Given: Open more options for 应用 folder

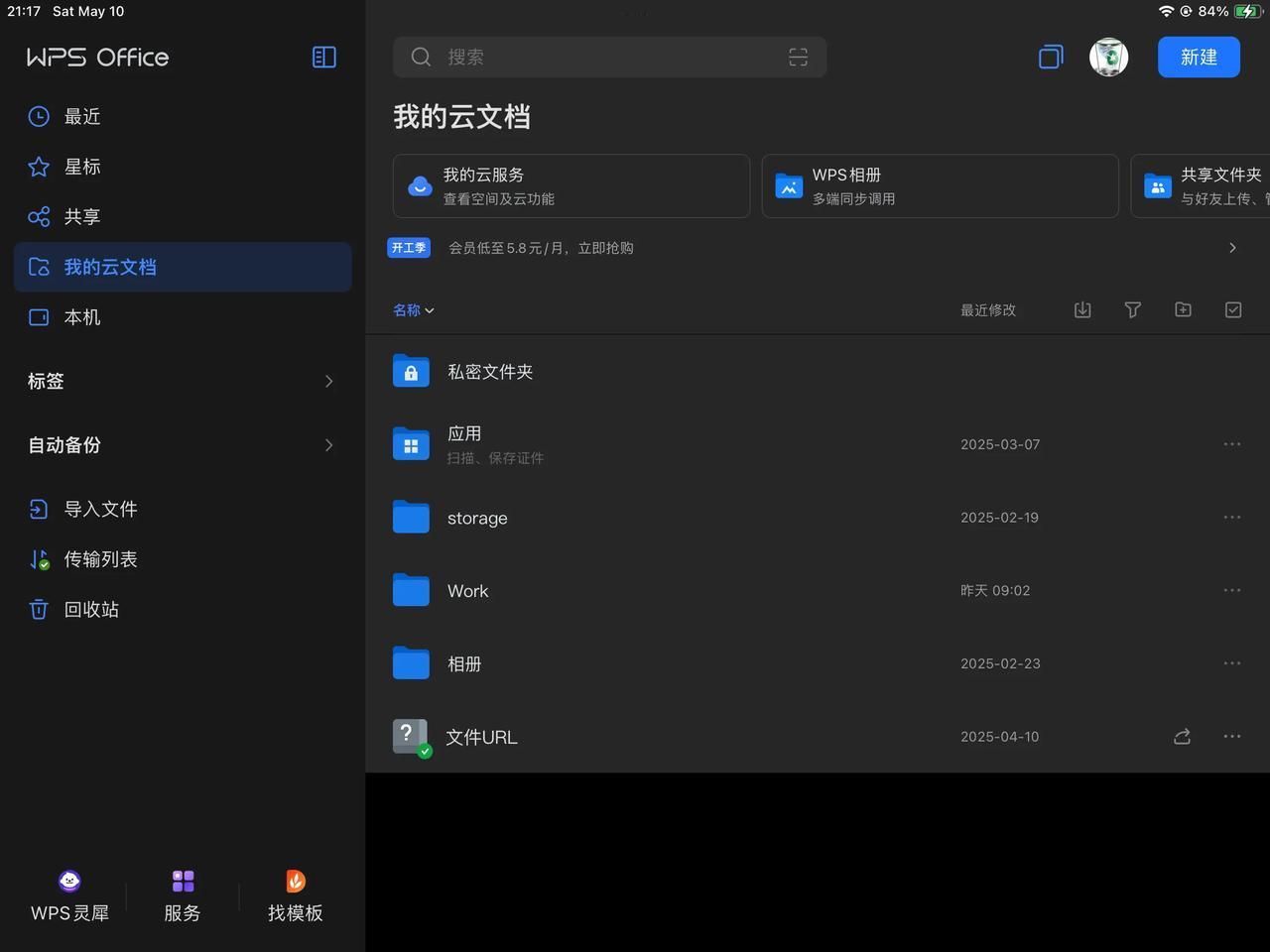Looking at the screenshot, I should (1232, 444).
